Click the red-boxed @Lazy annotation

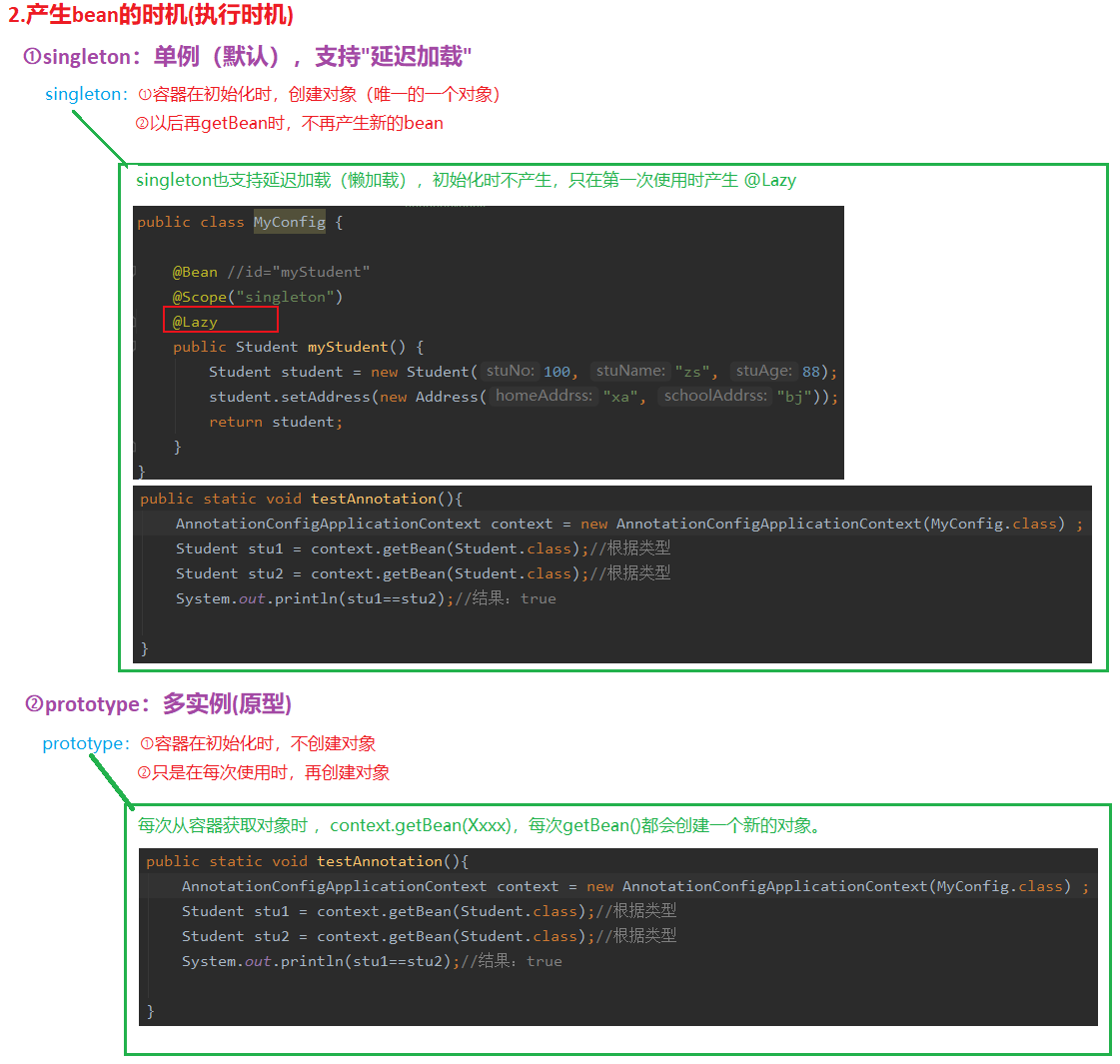coord(195,322)
